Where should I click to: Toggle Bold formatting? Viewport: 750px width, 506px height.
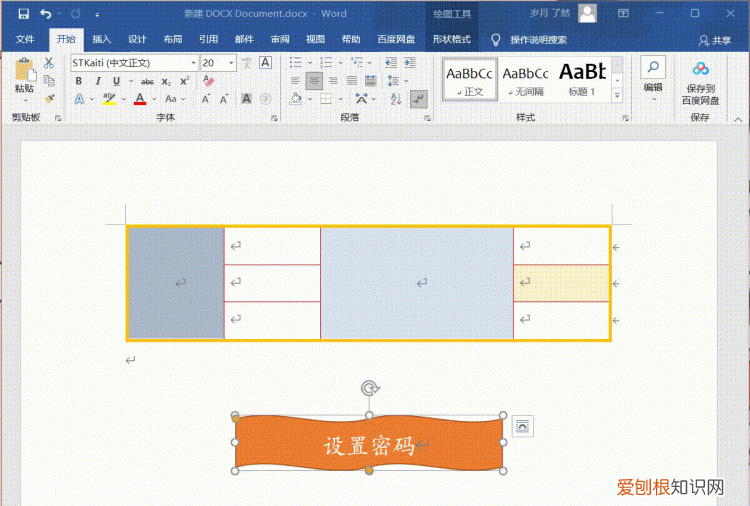79,81
